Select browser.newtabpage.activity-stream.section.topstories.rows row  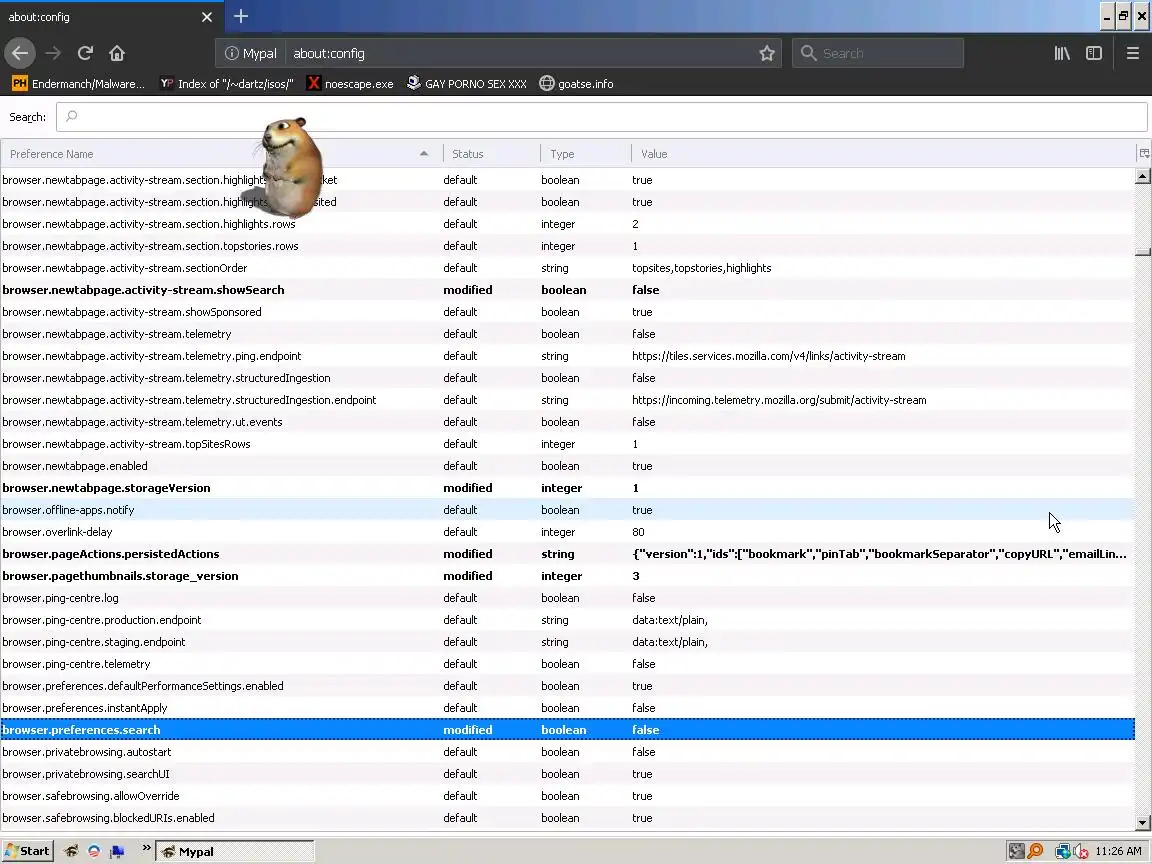567,246
